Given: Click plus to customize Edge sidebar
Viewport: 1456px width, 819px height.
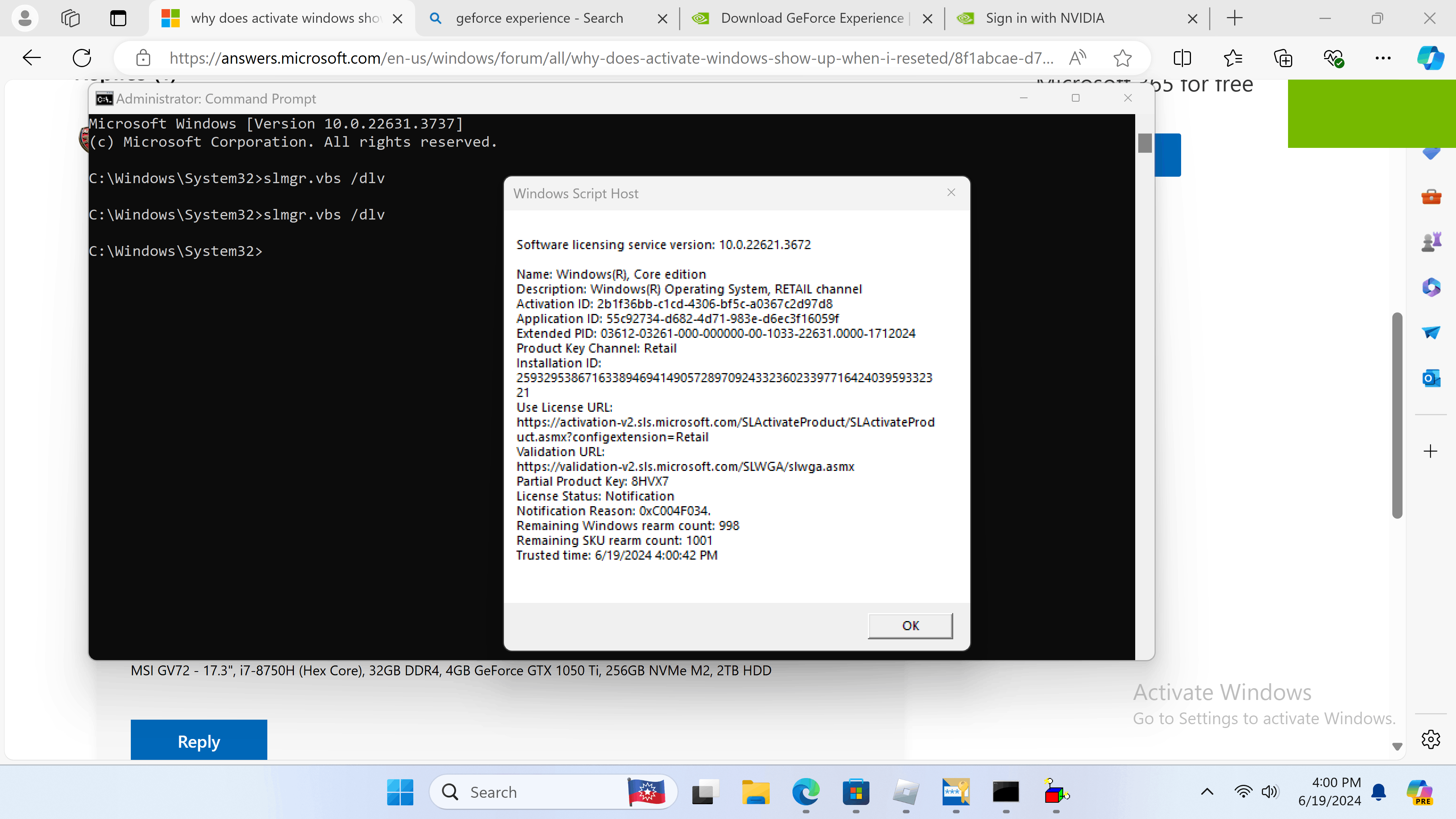Looking at the screenshot, I should point(1431,451).
